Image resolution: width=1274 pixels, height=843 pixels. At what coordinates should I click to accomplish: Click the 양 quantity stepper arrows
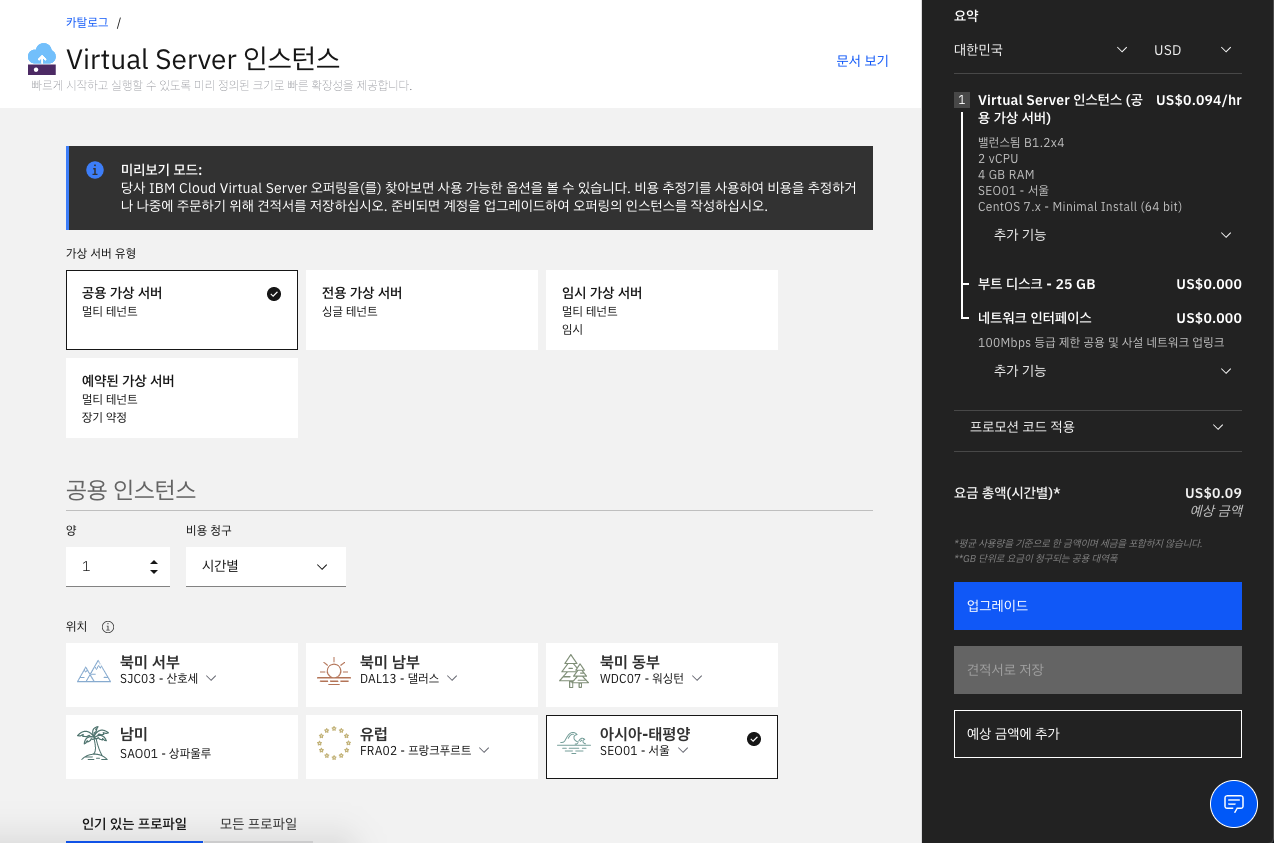tap(154, 567)
